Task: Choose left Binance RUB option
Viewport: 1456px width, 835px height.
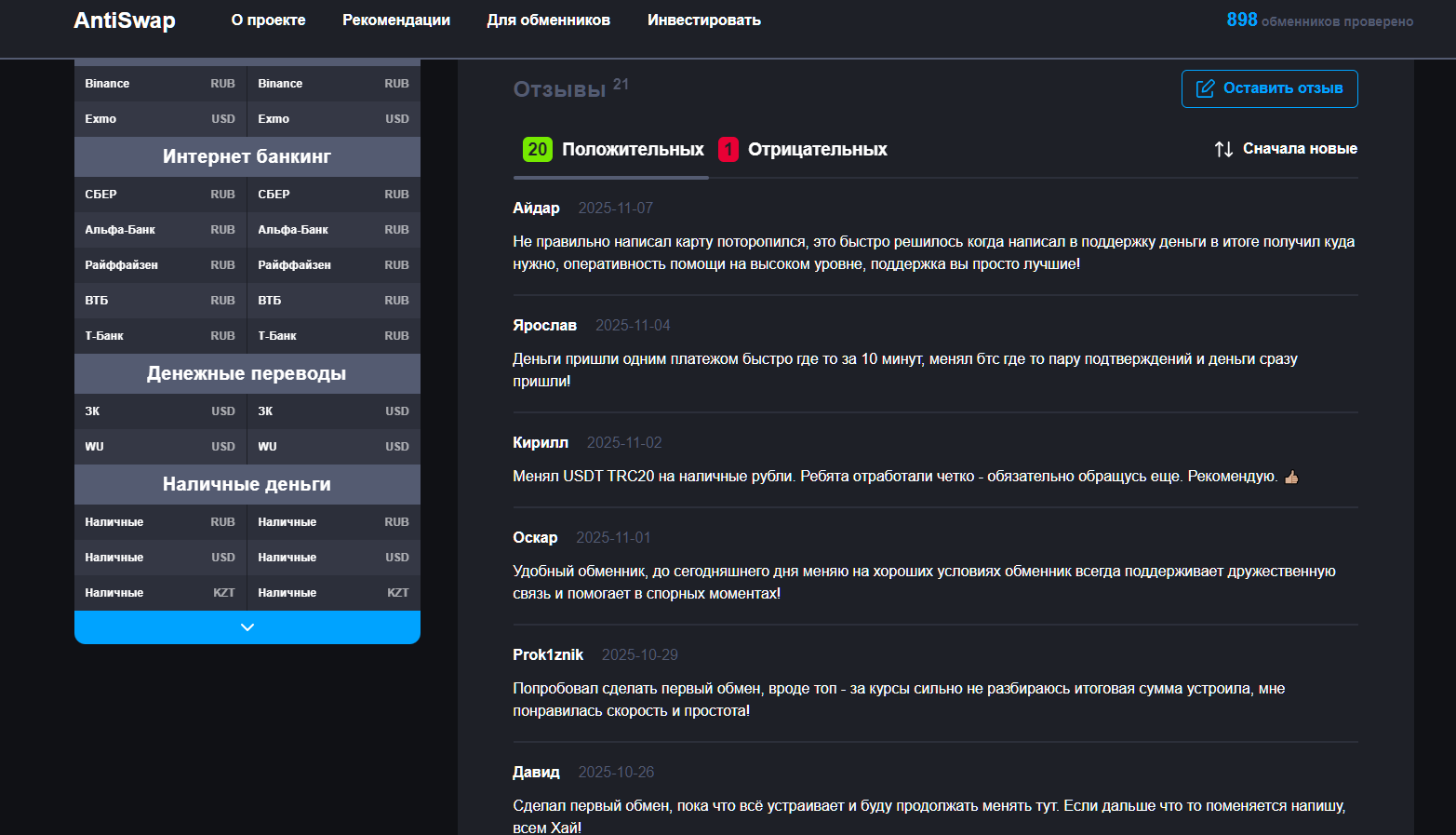Action: [x=160, y=84]
